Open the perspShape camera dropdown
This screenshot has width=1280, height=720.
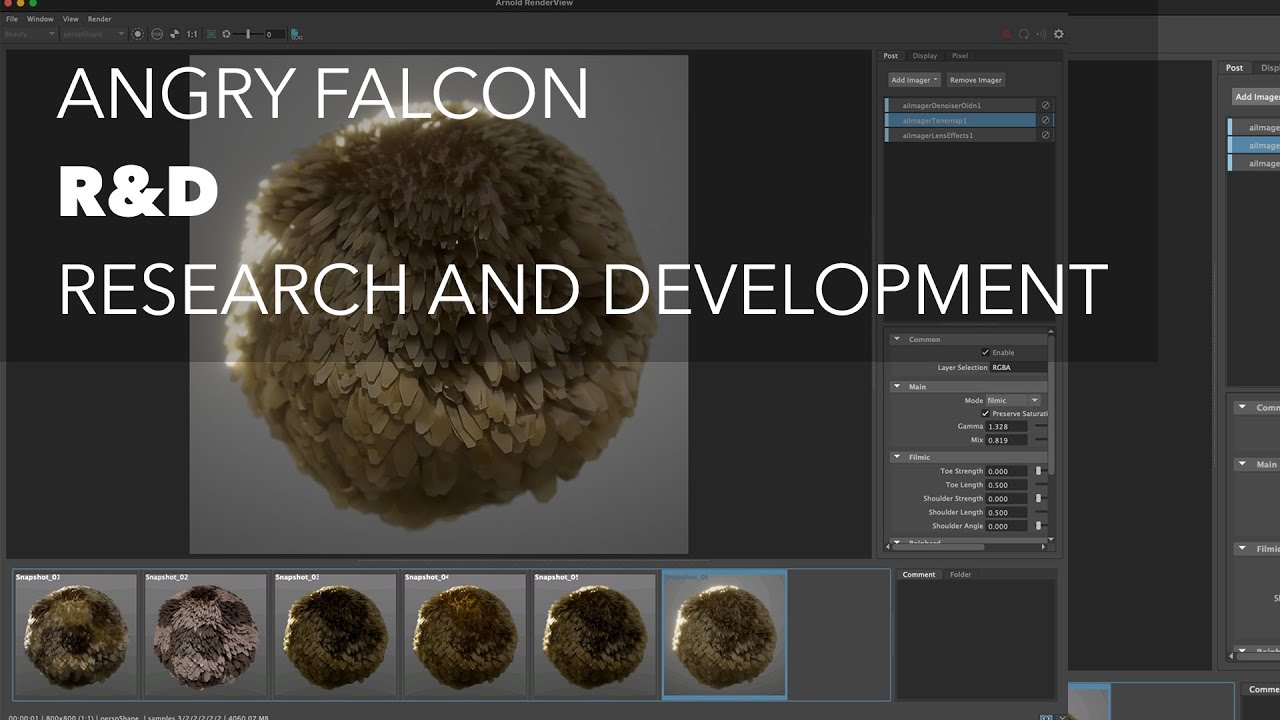point(93,34)
